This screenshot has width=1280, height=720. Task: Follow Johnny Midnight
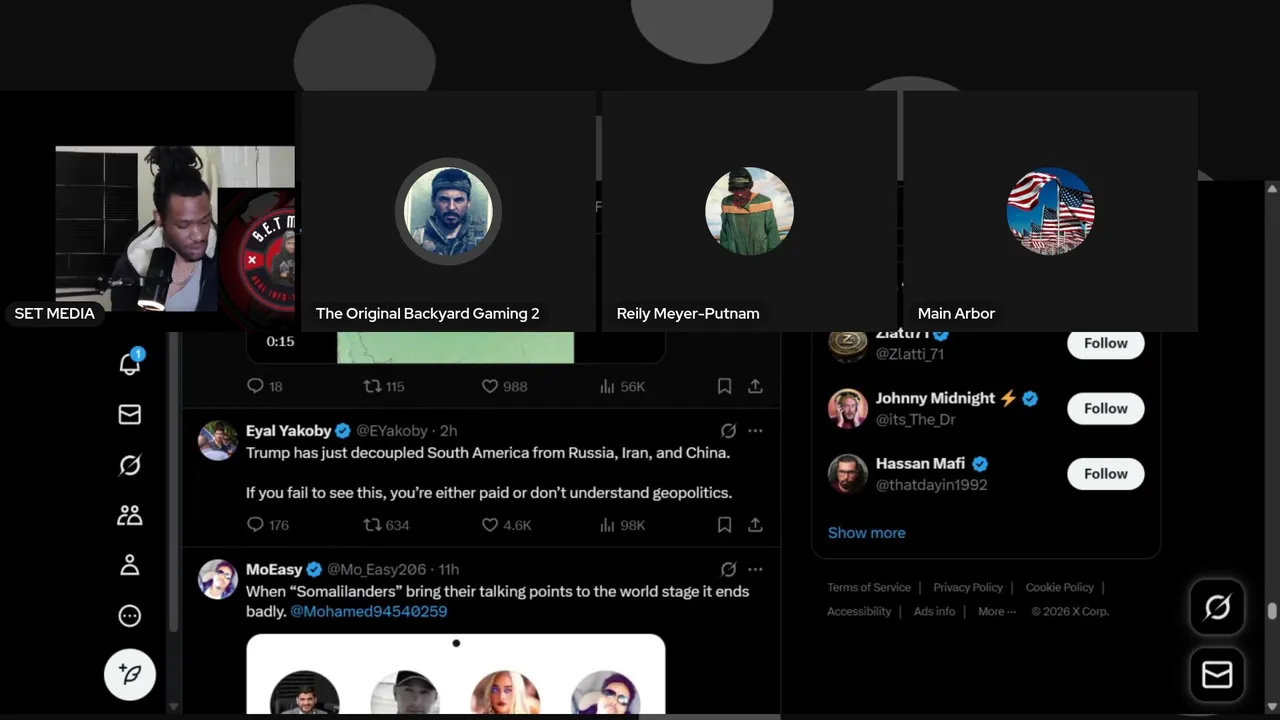click(1106, 408)
